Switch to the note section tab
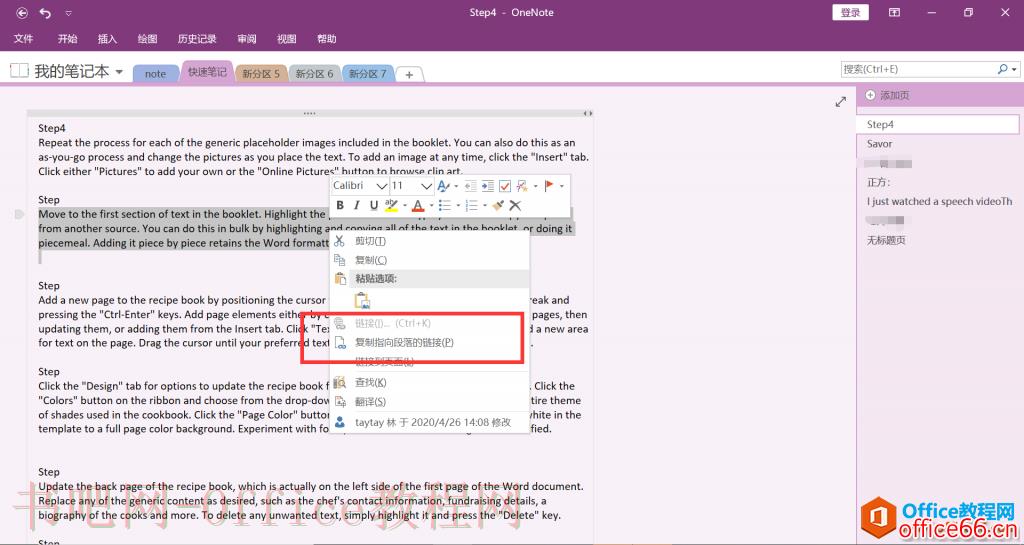The height and width of the screenshot is (545, 1024). 155,74
